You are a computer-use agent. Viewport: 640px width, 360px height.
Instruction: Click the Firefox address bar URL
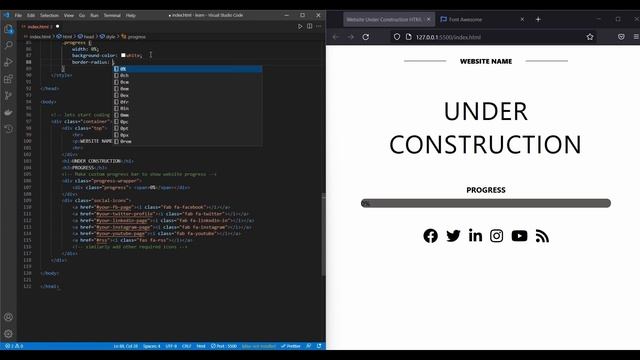(x=448, y=37)
